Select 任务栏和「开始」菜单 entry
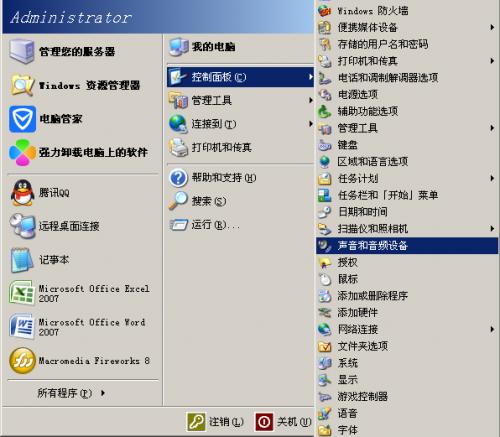The image size is (500, 437). pos(407,195)
